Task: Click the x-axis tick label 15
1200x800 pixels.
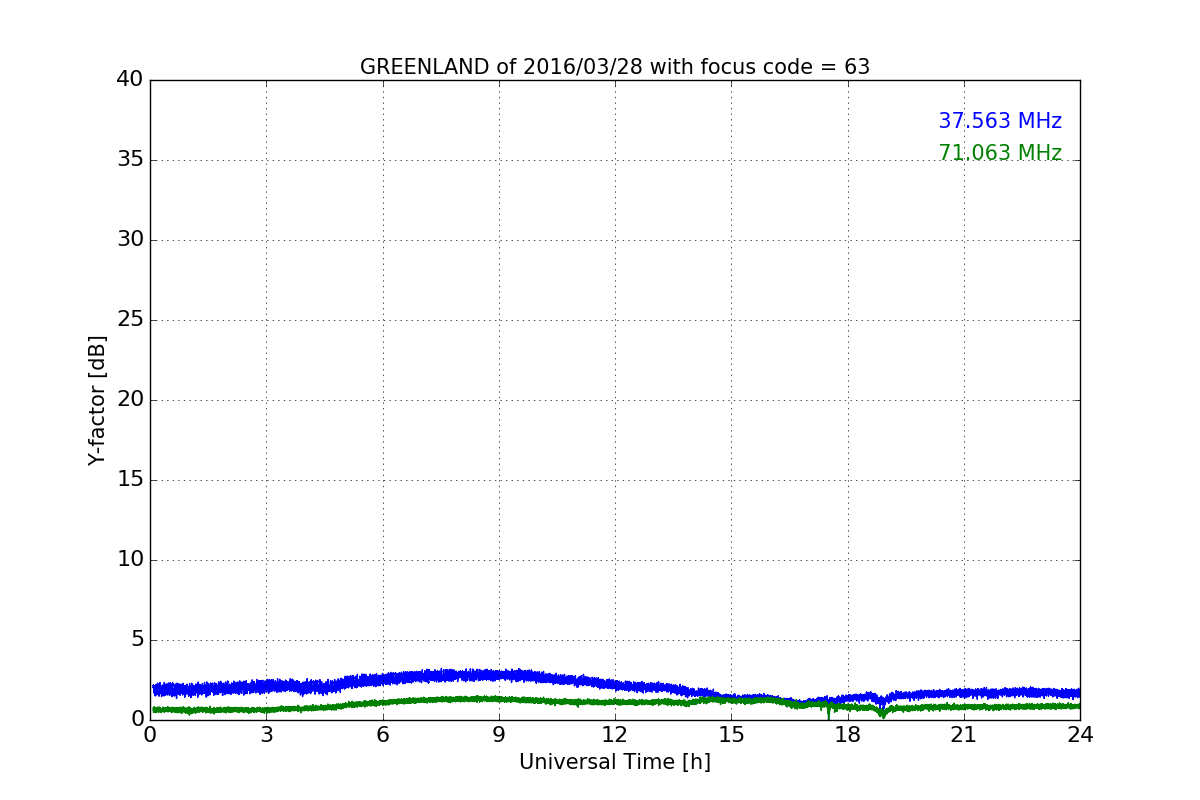Action: pyautogui.click(x=731, y=735)
